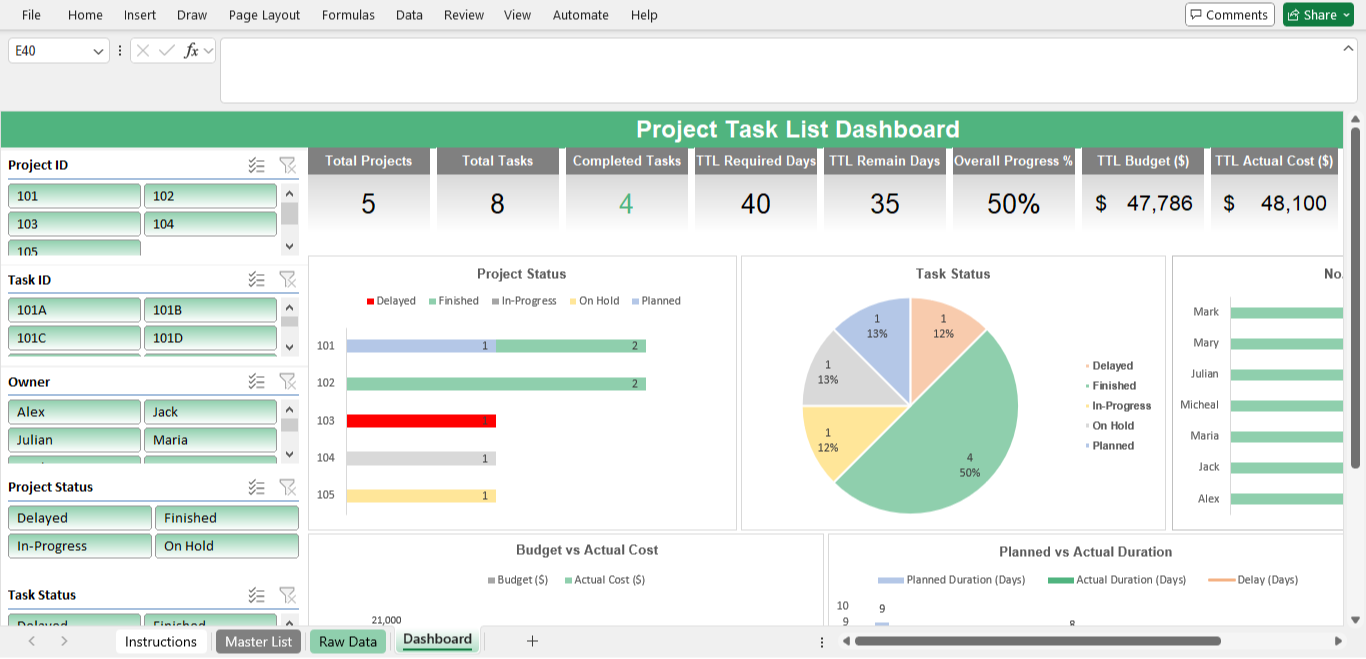
Task: Enable multi-select on the Owner slicer
Action: (257, 381)
